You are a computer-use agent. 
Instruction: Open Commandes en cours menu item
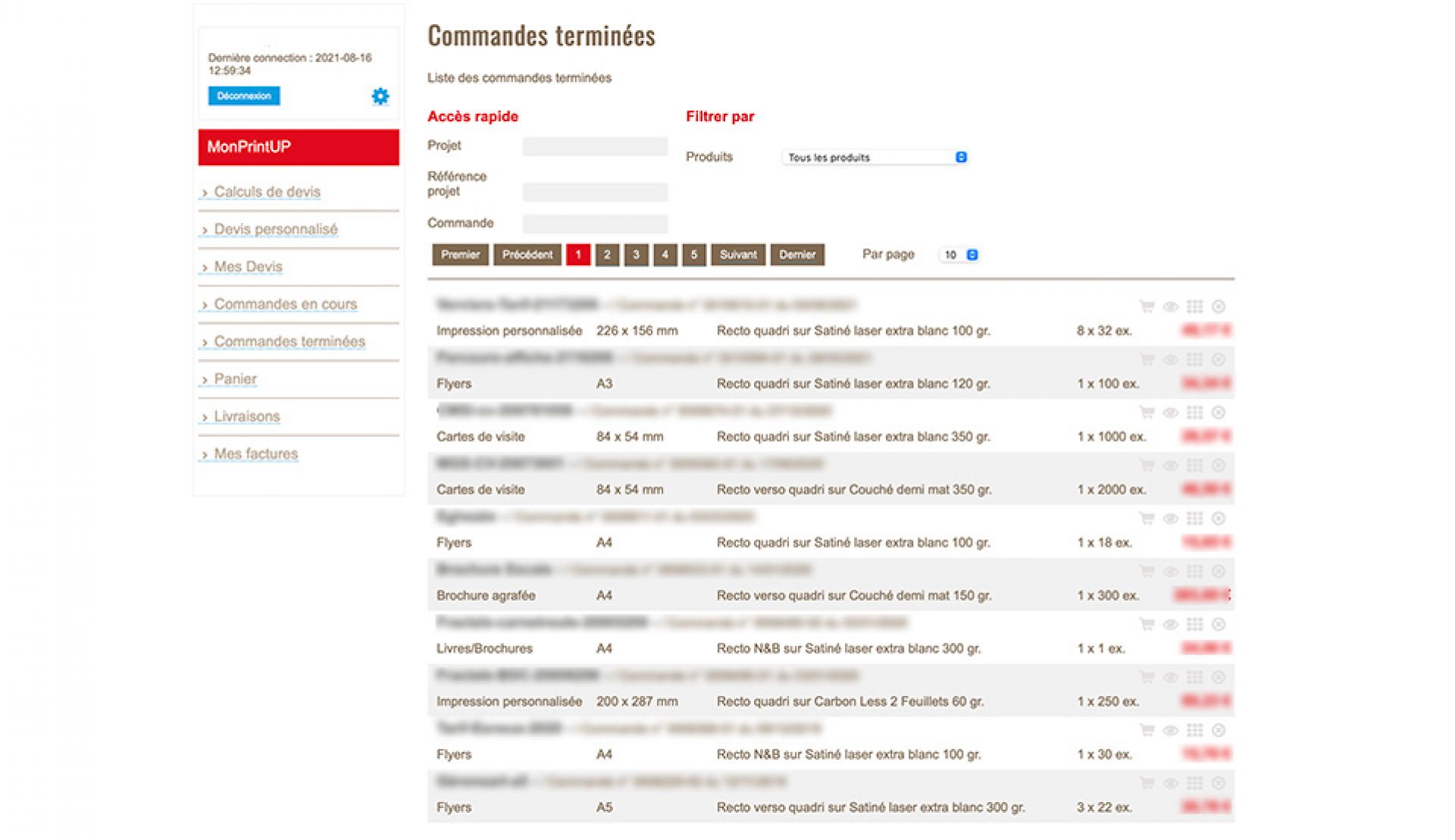click(285, 304)
